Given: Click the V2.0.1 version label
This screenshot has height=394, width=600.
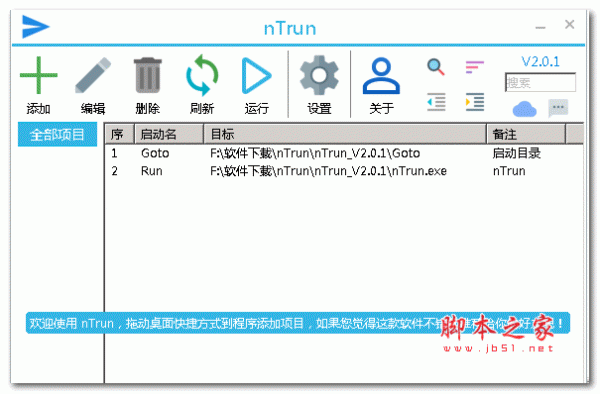Looking at the screenshot, I should coord(540,62).
